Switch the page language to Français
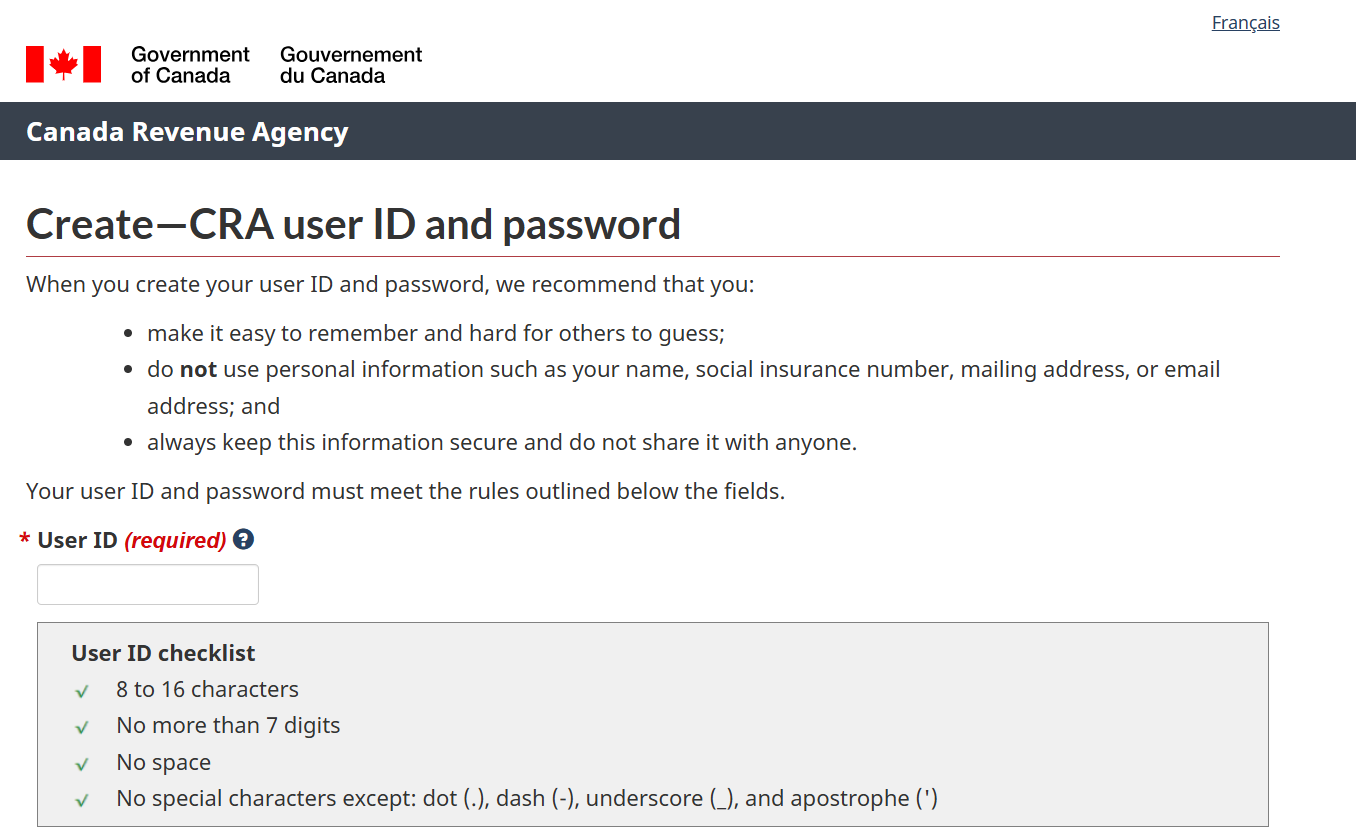 click(1245, 23)
